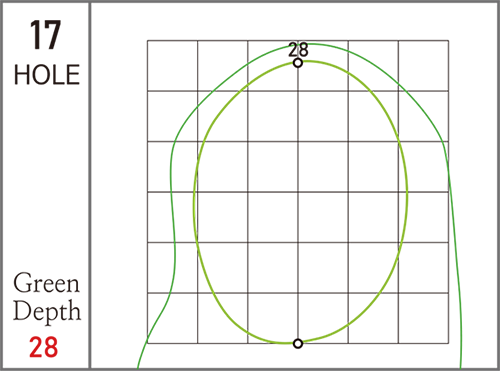Image resolution: width=500 pixels, height=371 pixels.
Task: Click the HOLE text label
Action: point(47,75)
